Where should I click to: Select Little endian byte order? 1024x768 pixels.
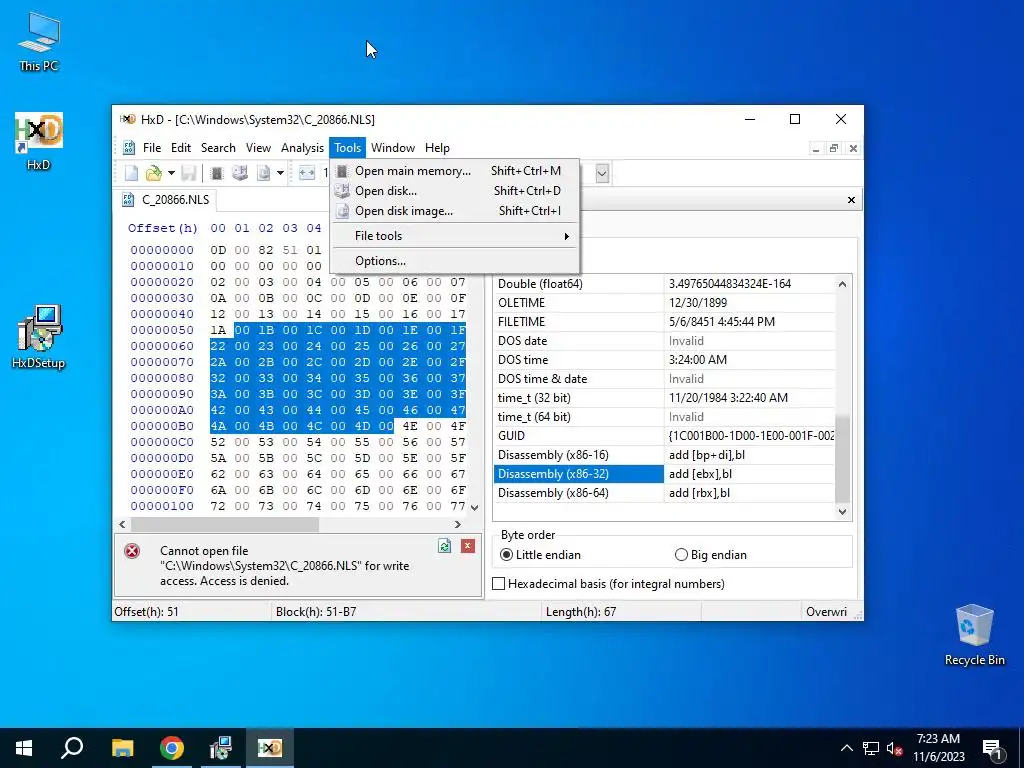tap(540, 554)
